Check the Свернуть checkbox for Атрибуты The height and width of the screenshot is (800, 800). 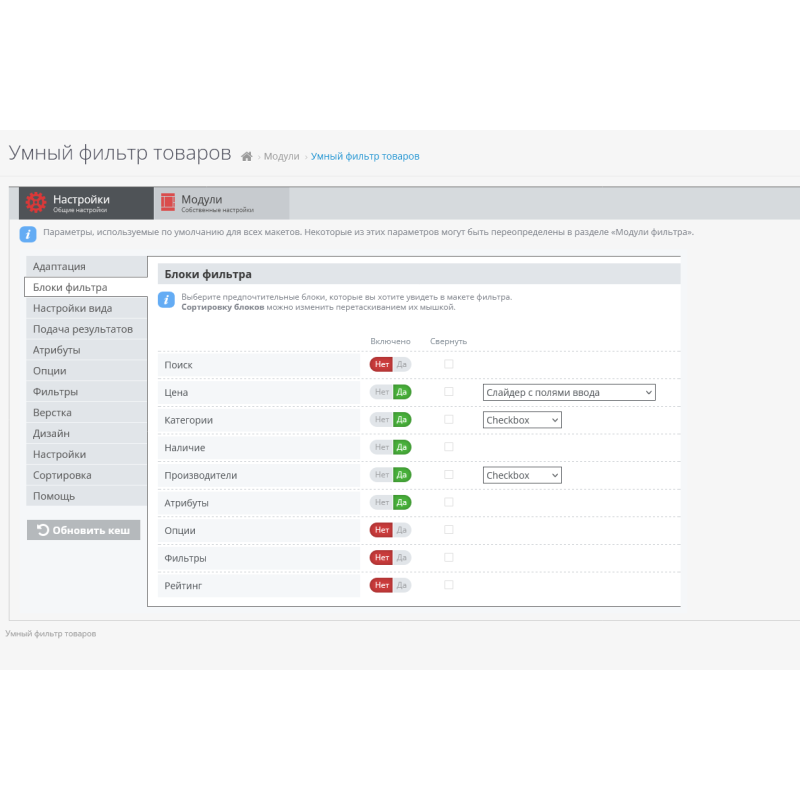448,502
